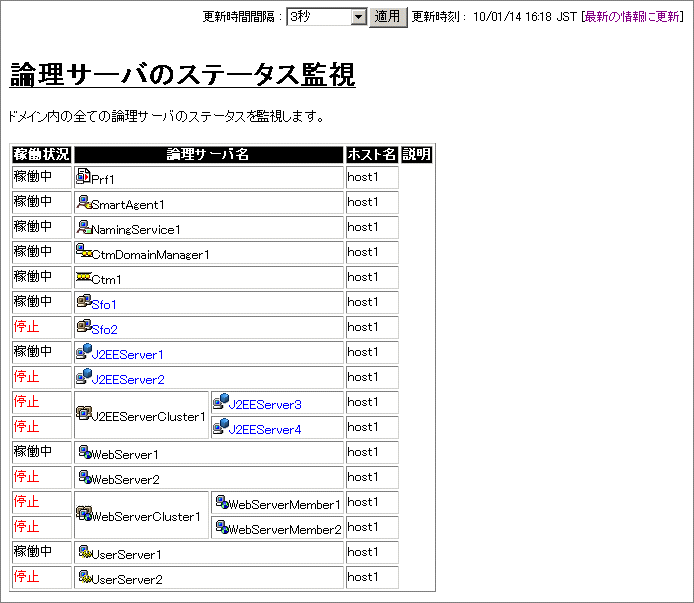694x603 pixels.
Task: Click the UserServer2 icon
Action: [x=85, y=577]
